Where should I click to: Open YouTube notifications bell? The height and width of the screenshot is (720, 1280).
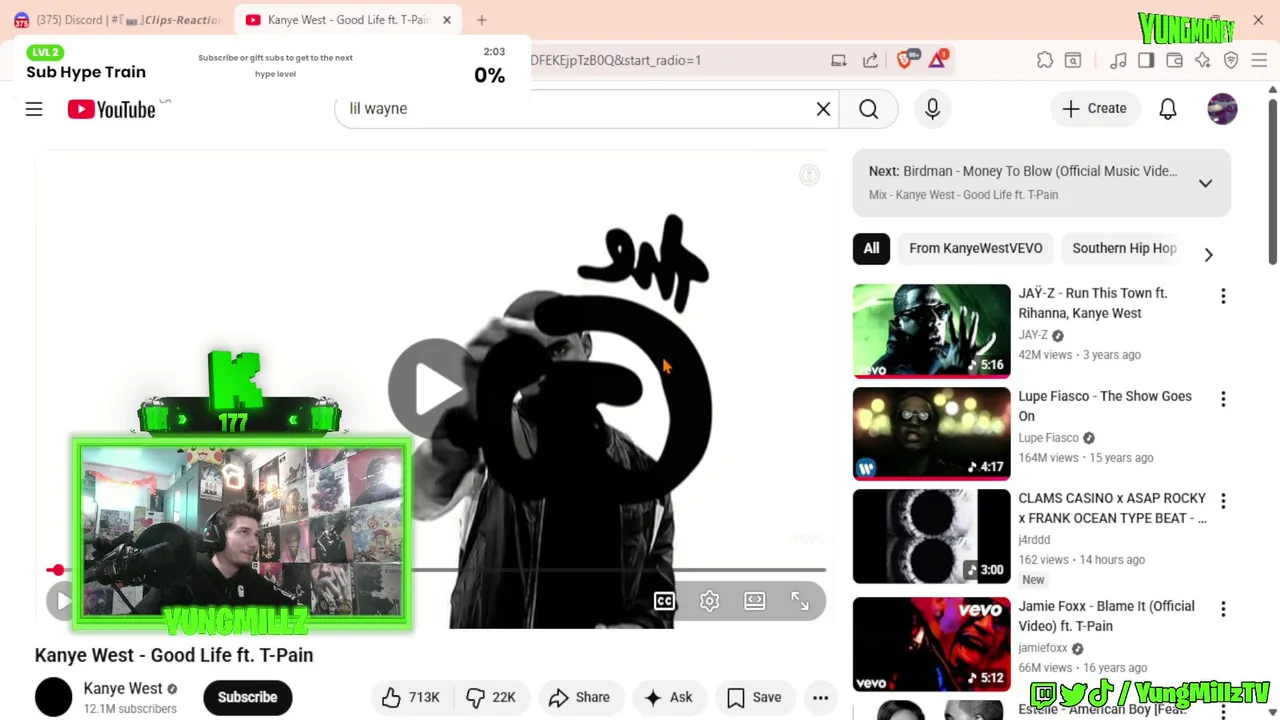[1167, 109]
